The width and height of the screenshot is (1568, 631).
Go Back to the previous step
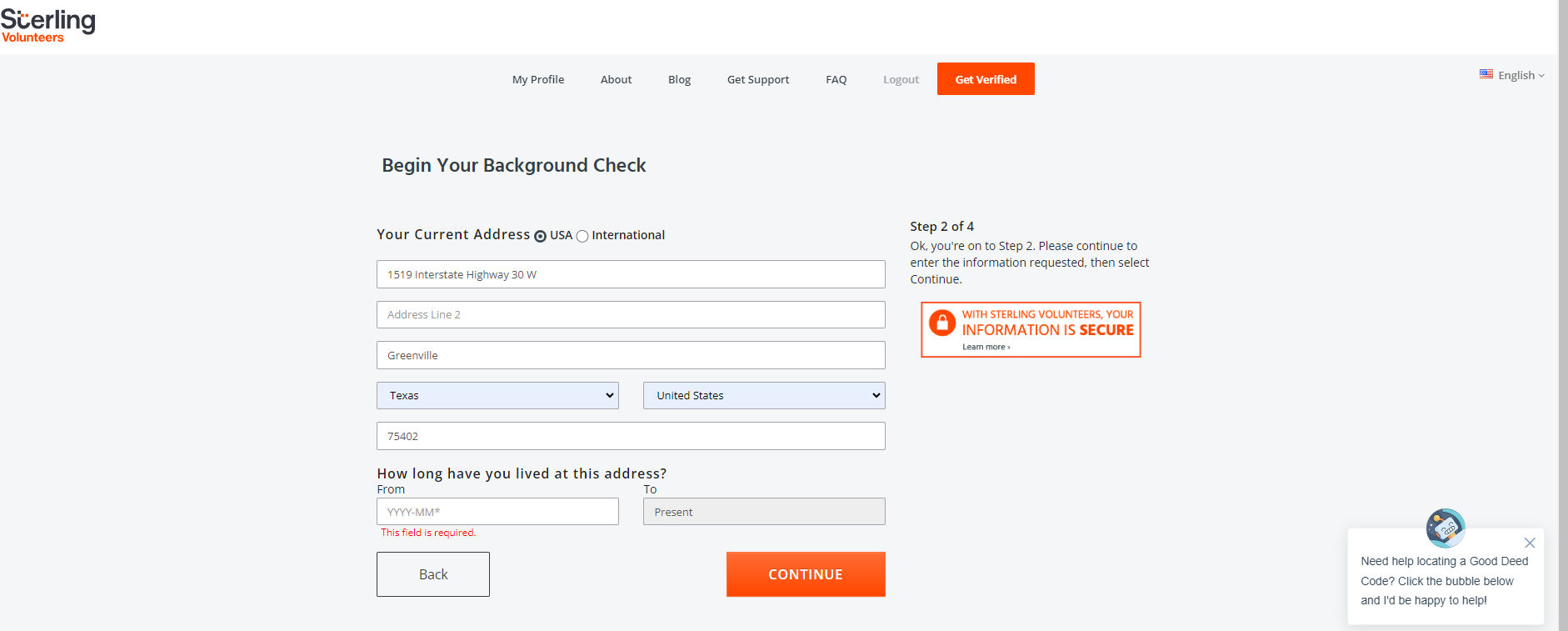pyautogui.click(x=432, y=574)
